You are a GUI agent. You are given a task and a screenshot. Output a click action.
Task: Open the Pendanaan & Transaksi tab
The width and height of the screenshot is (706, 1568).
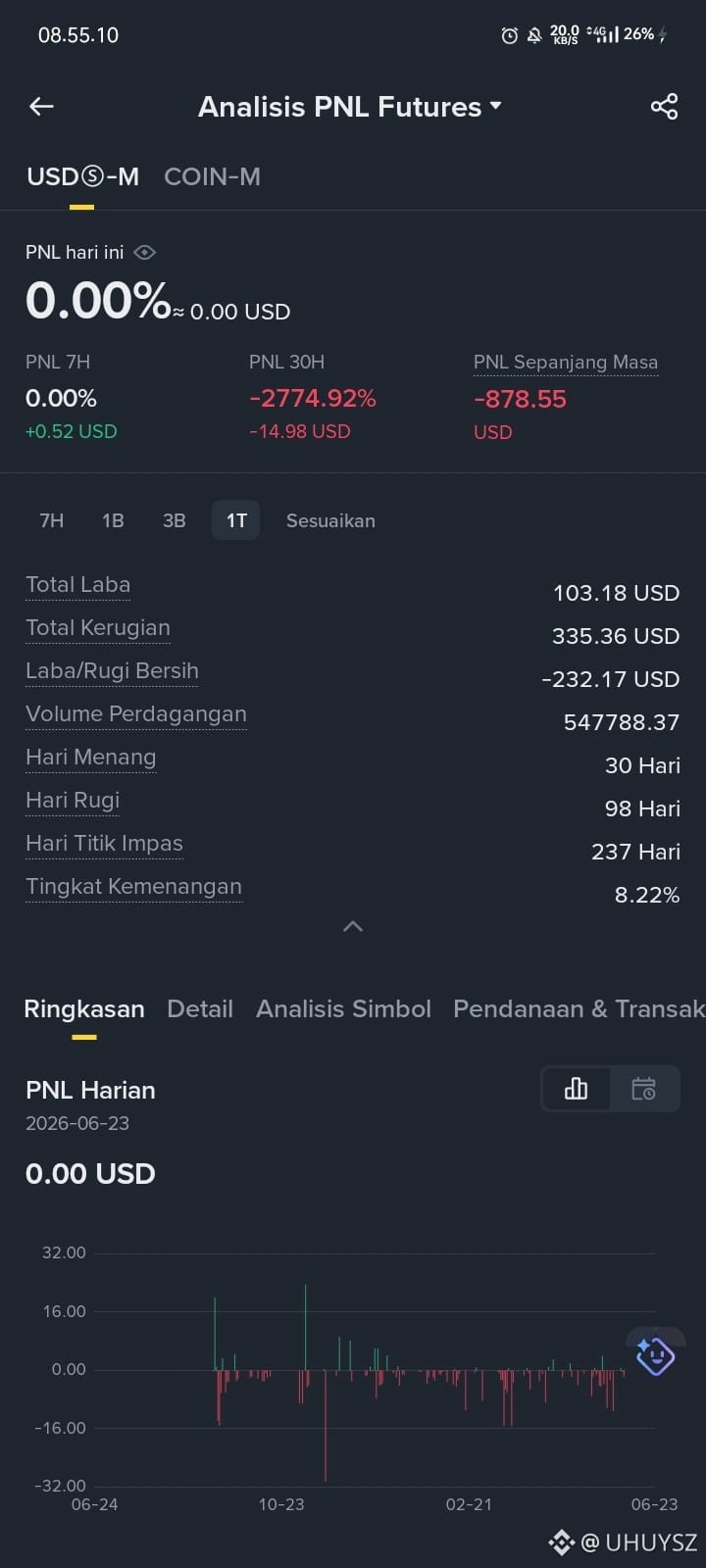pos(579,1008)
